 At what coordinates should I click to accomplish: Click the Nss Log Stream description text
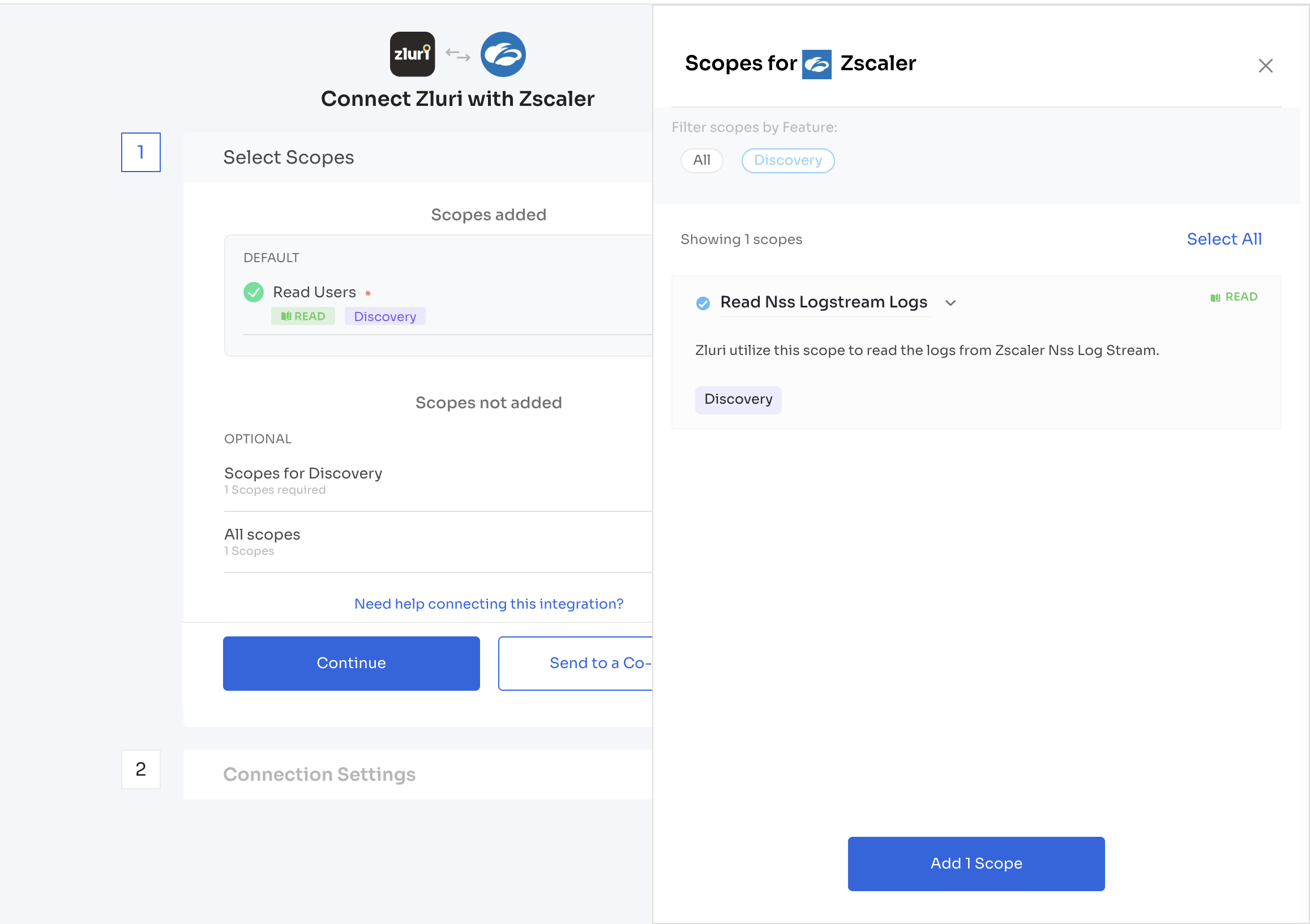pyautogui.click(x=927, y=350)
